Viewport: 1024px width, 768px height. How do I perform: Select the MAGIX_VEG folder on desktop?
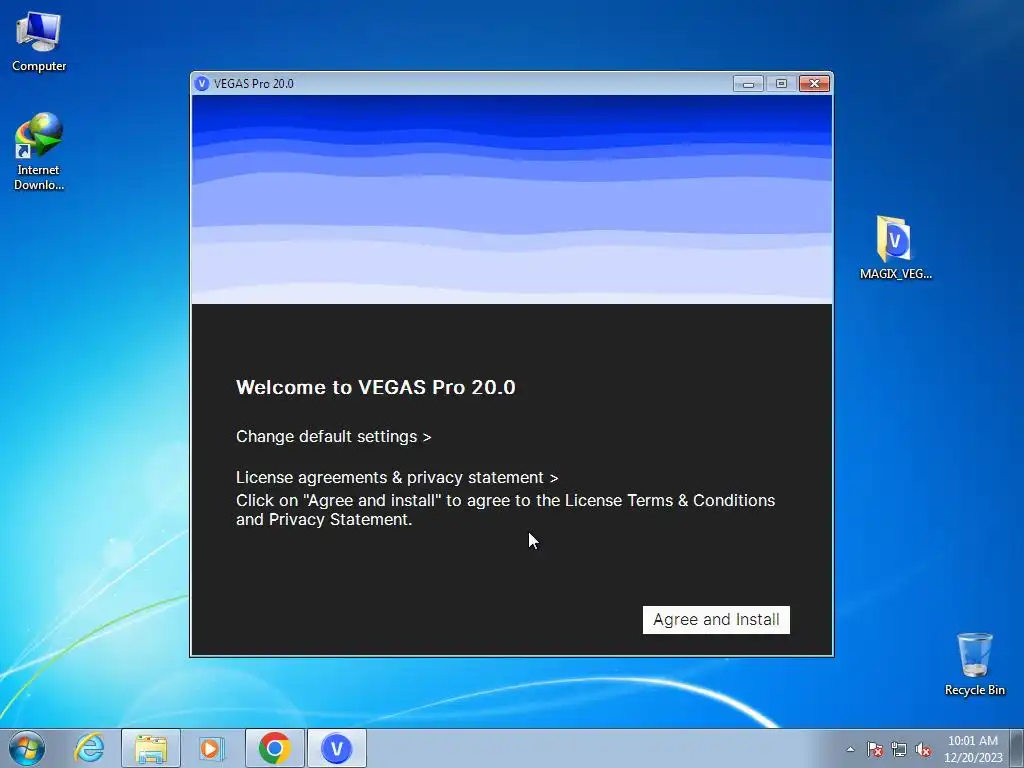pos(895,248)
